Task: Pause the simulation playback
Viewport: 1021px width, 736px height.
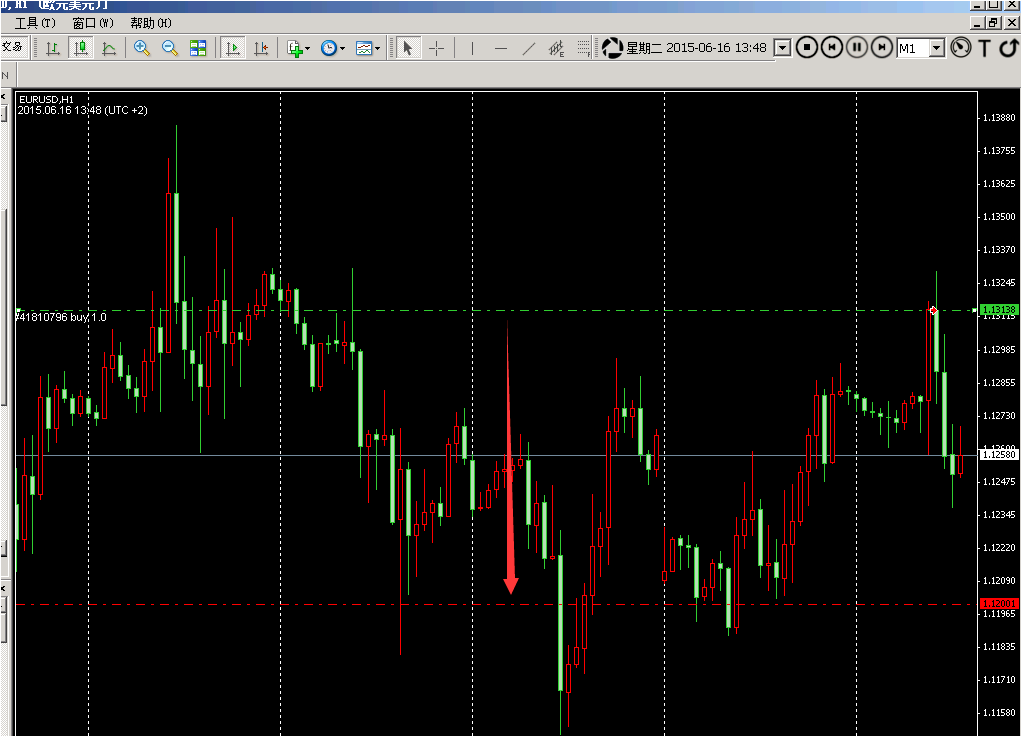Action: (x=857, y=47)
